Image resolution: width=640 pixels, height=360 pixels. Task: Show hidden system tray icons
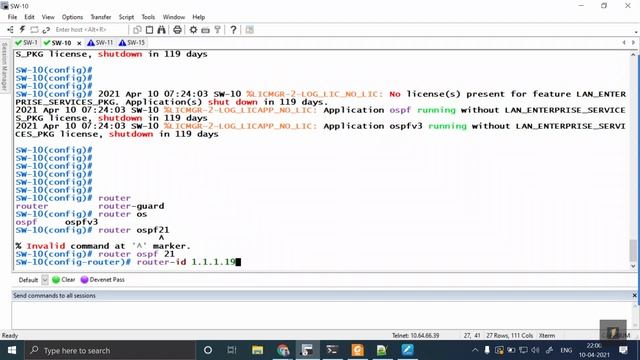click(x=475, y=350)
